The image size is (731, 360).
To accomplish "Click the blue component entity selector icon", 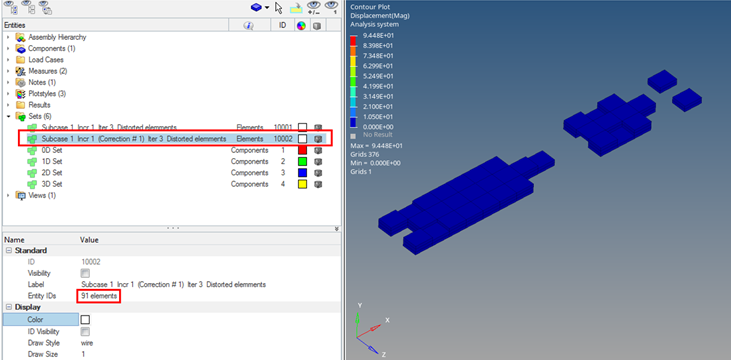I will pyautogui.click(x=255, y=7).
